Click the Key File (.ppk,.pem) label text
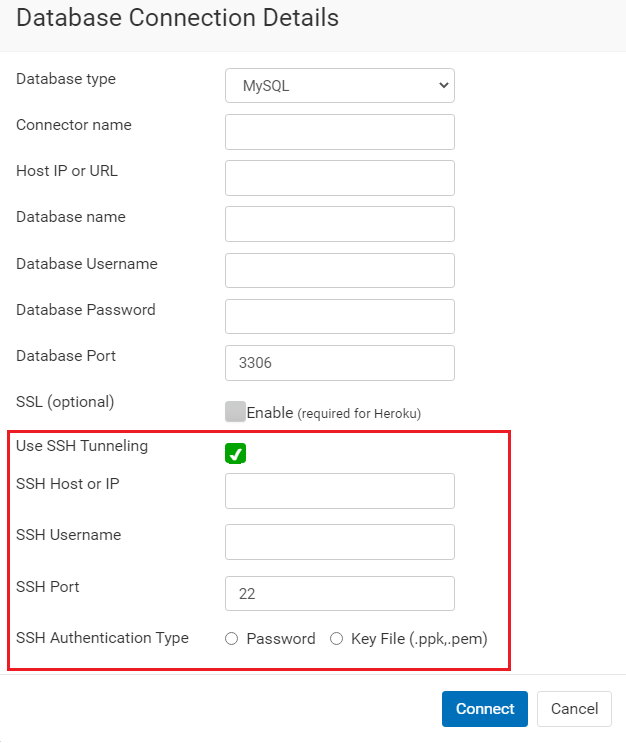The height and width of the screenshot is (743, 626). pyautogui.click(x=419, y=639)
